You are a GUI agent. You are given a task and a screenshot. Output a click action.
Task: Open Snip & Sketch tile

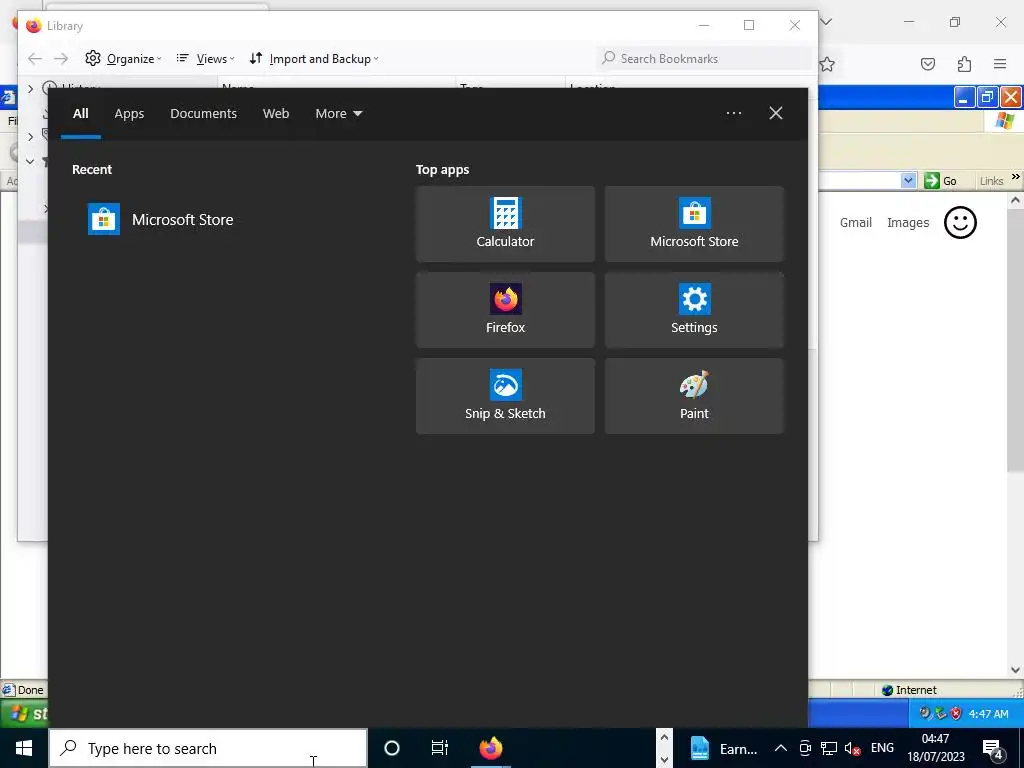pos(505,396)
